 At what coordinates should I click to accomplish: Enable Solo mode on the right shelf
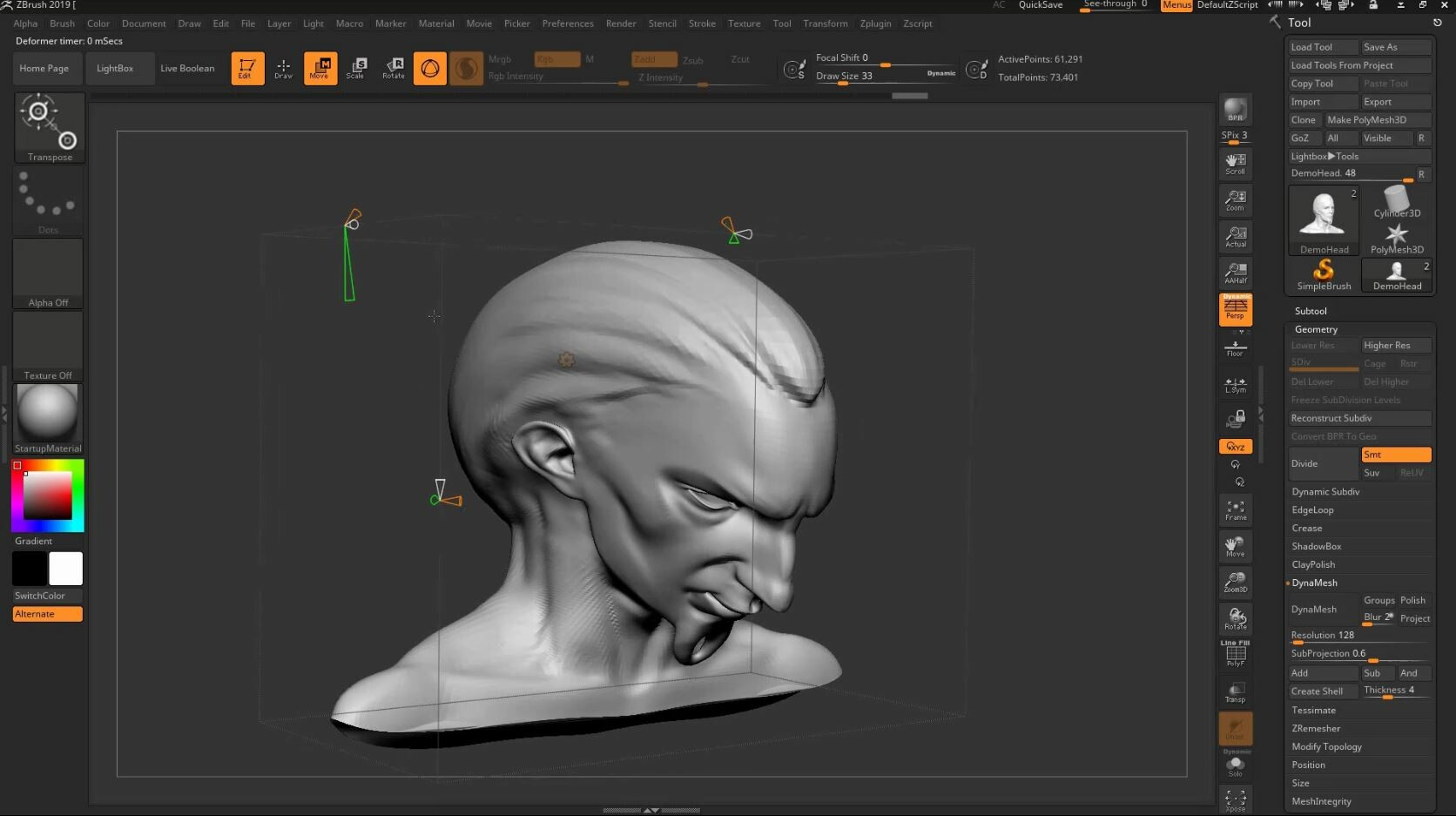(1235, 765)
